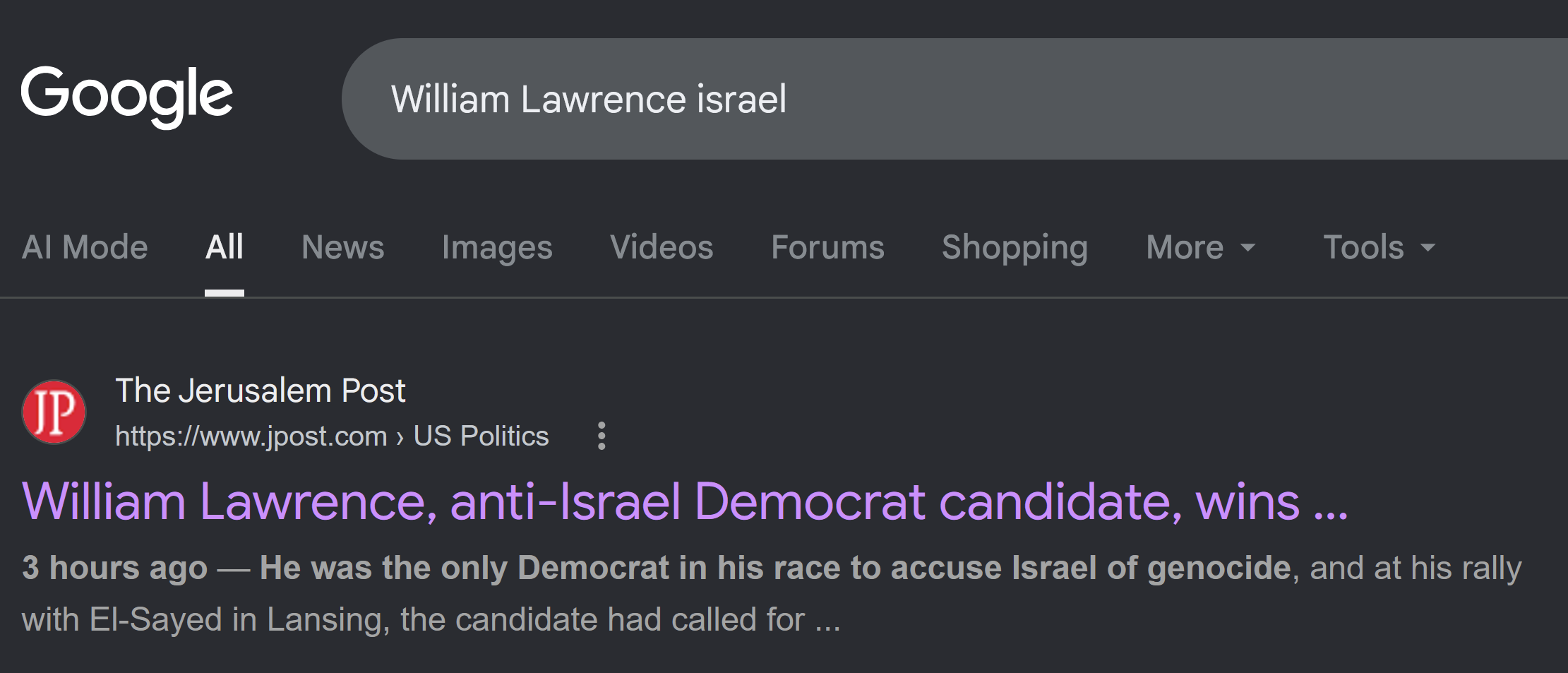Click the jpost.com URL text
This screenshot has width=1568, height=673.
[x=251, y=436]
